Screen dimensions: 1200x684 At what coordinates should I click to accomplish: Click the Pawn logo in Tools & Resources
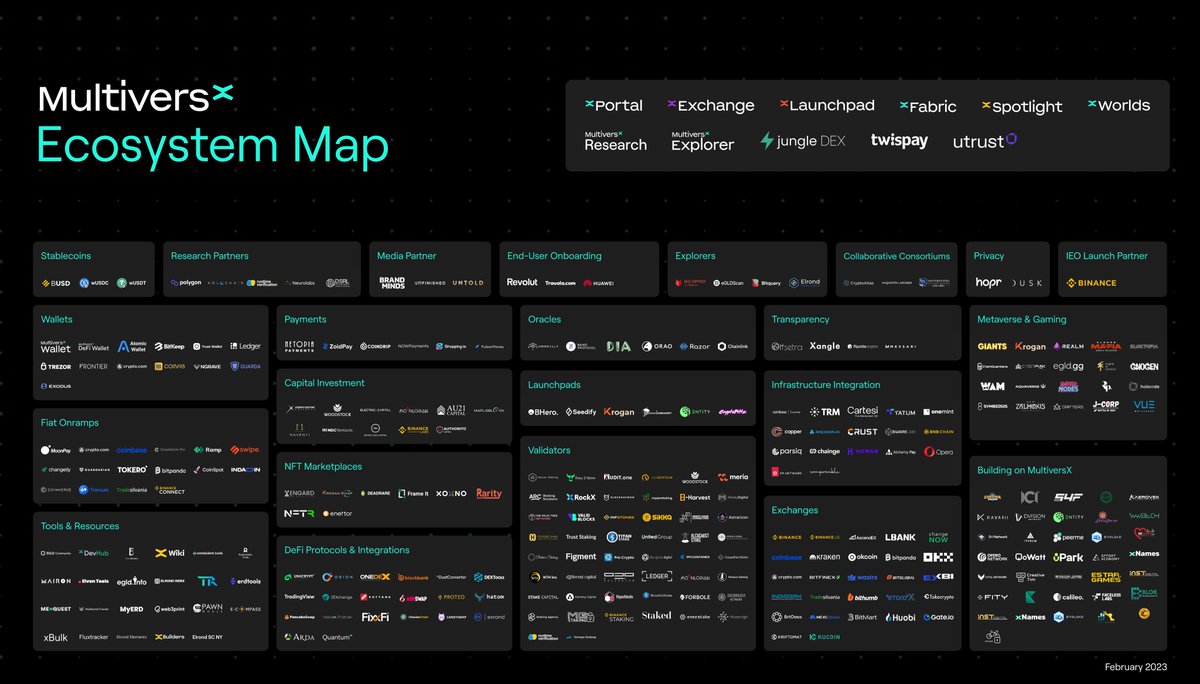[x=208, y=608]
